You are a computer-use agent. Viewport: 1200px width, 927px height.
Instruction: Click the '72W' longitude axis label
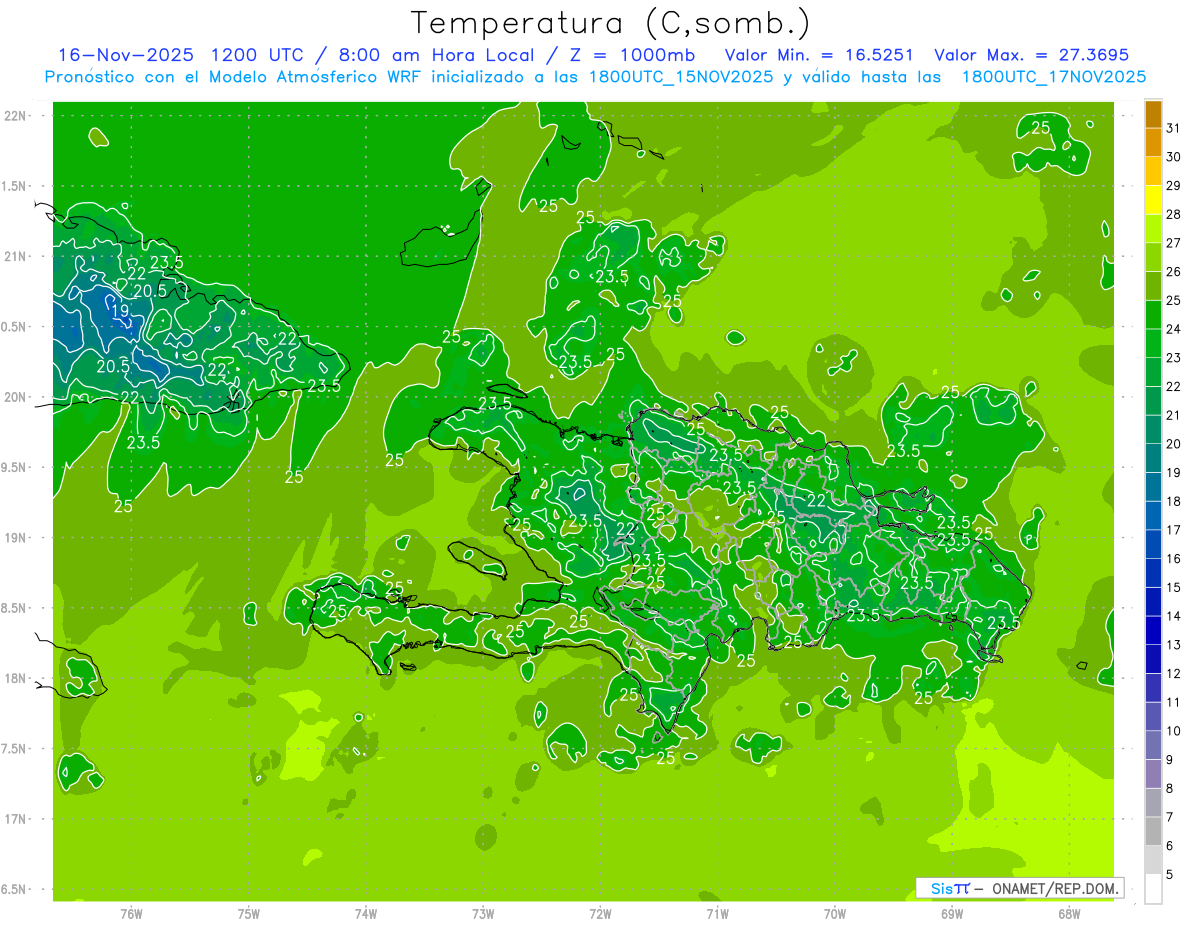[x=601, y=913]
